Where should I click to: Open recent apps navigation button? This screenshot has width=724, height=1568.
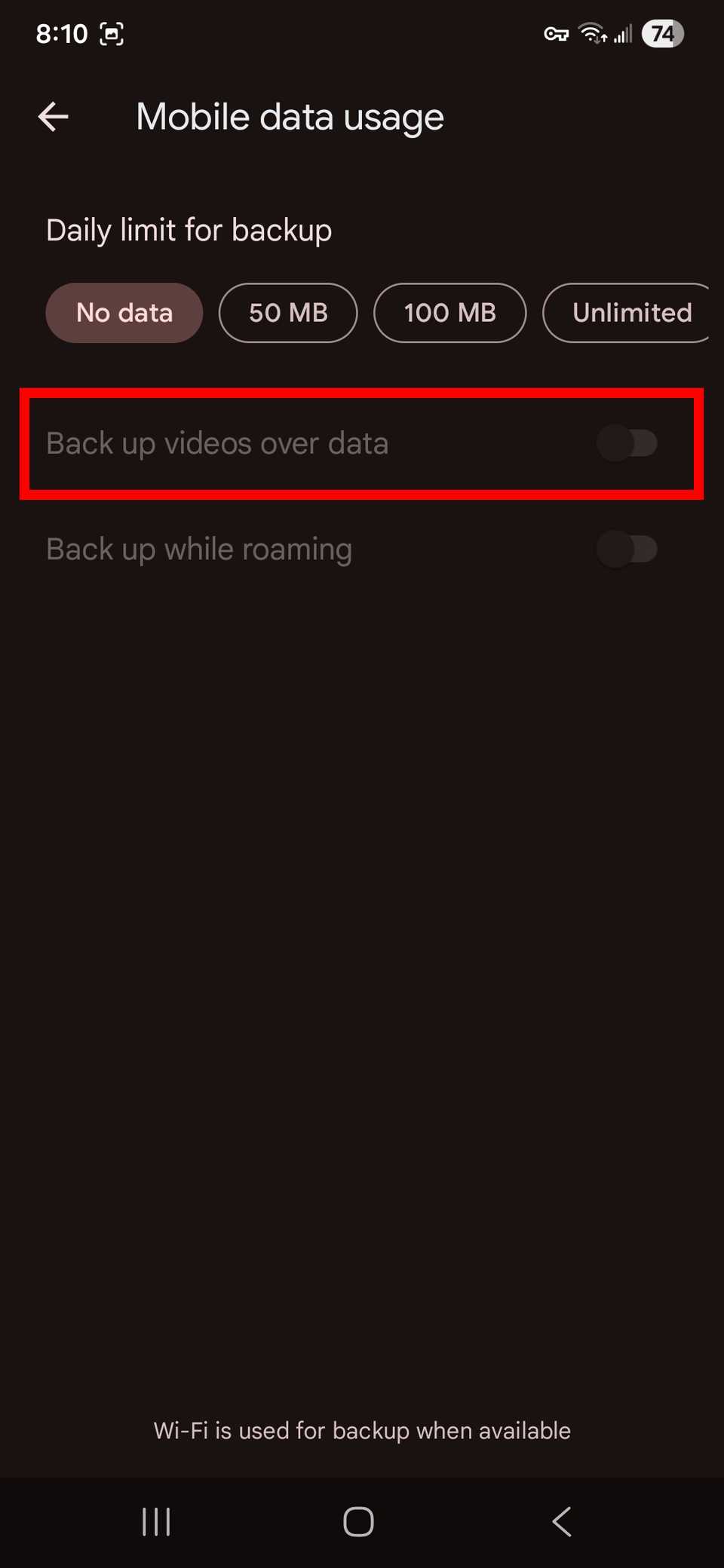click(x=156, y=1521)
